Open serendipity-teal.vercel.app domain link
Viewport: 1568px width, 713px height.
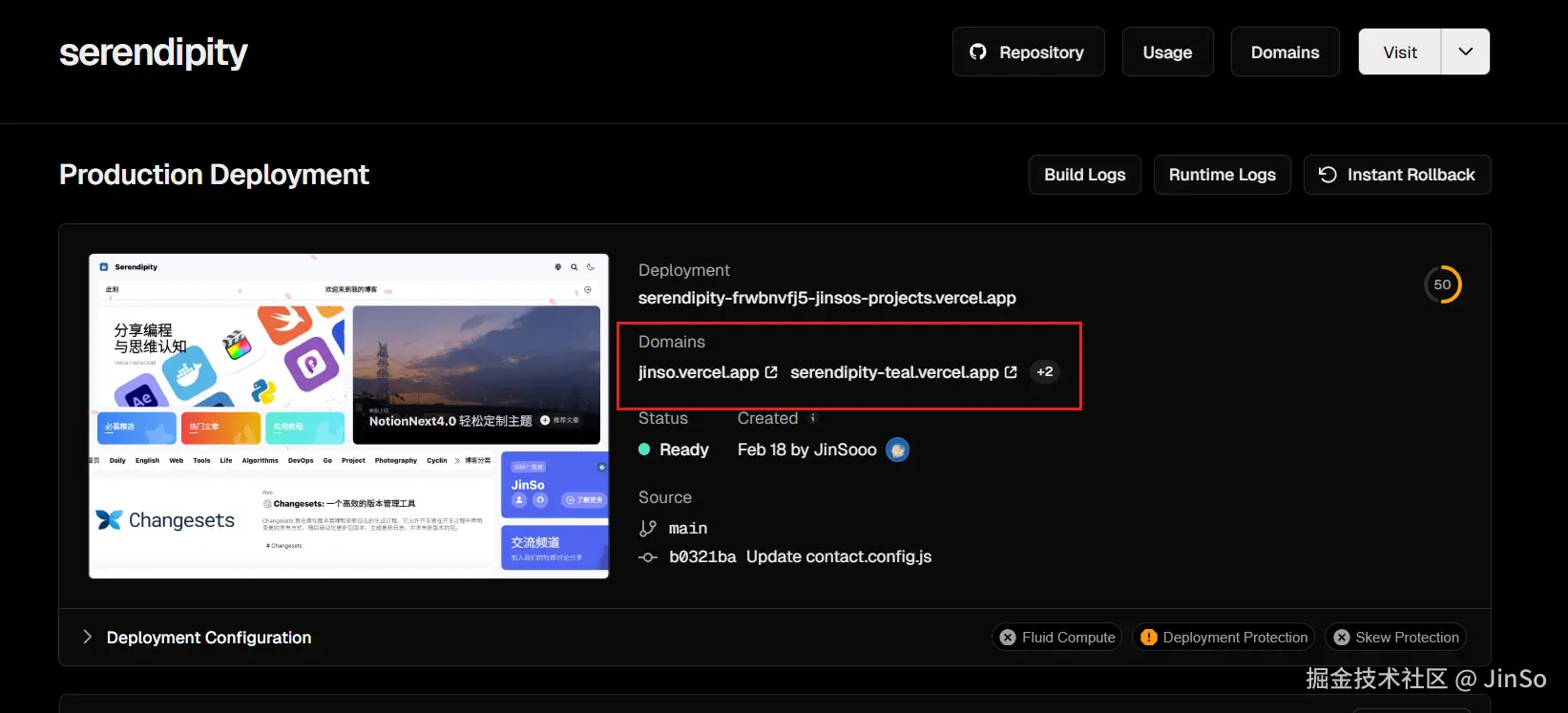click(894, 372)
